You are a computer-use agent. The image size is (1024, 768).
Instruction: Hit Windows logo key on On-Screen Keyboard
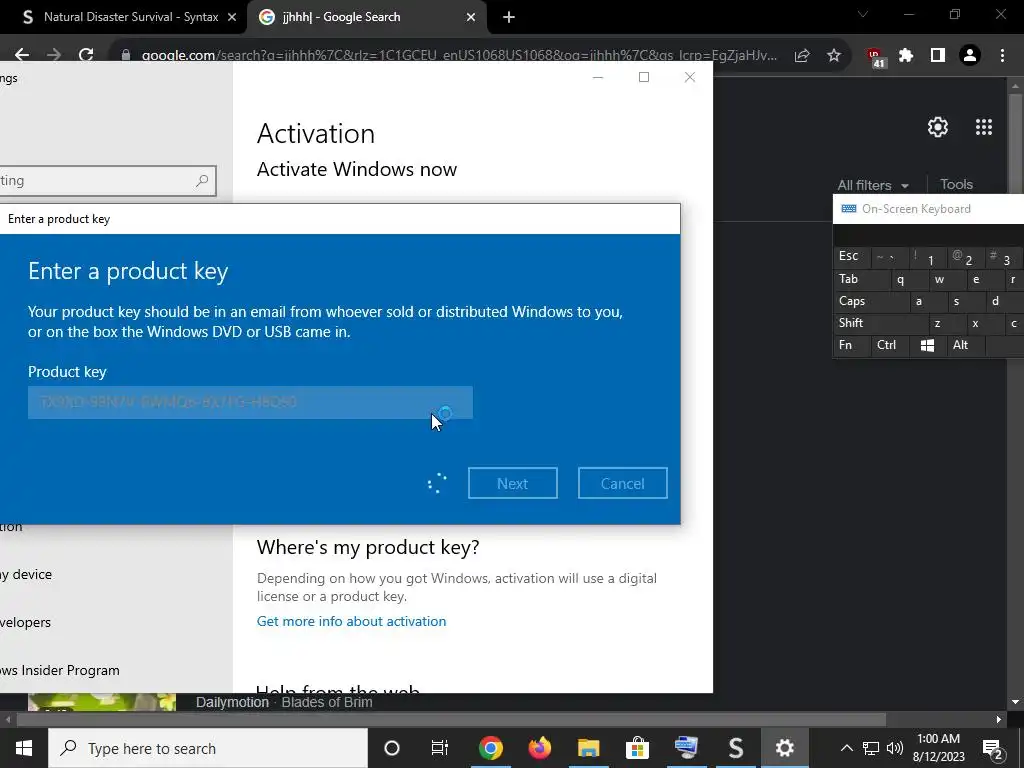(x=927, y=345)
